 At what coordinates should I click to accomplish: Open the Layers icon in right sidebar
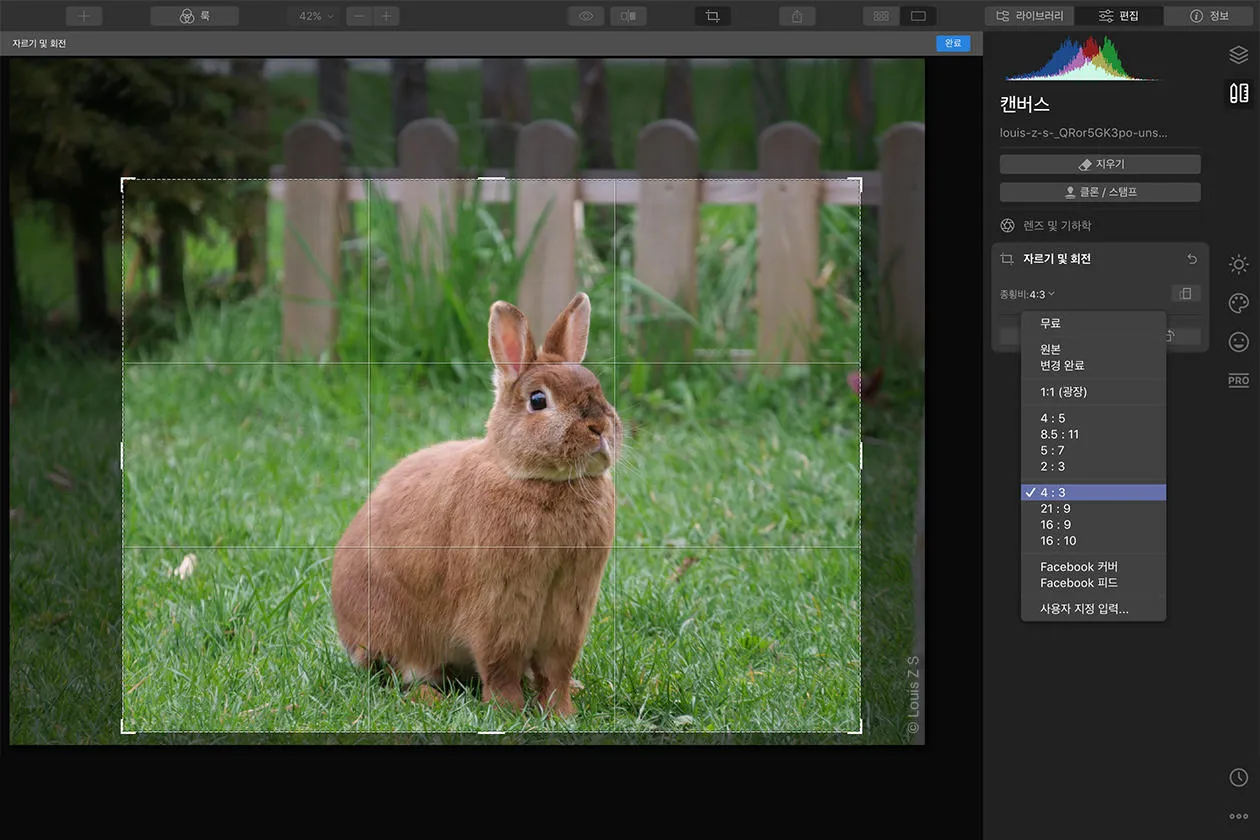pos(1238,55)
